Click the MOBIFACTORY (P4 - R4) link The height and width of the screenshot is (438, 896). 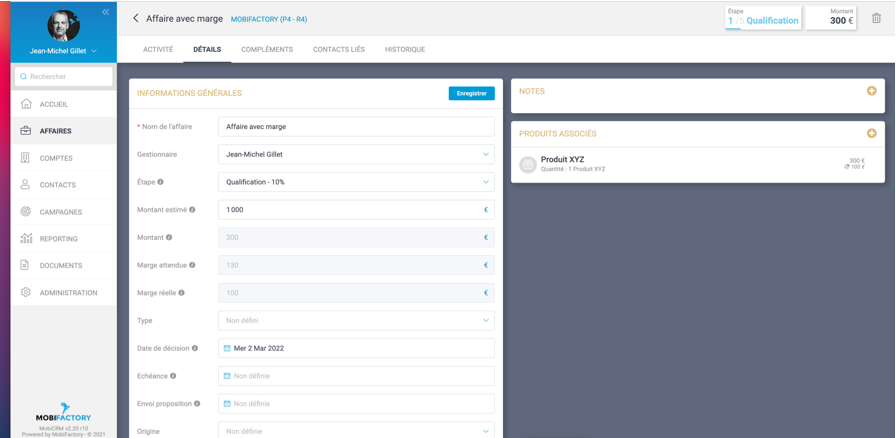coord(269,19)
